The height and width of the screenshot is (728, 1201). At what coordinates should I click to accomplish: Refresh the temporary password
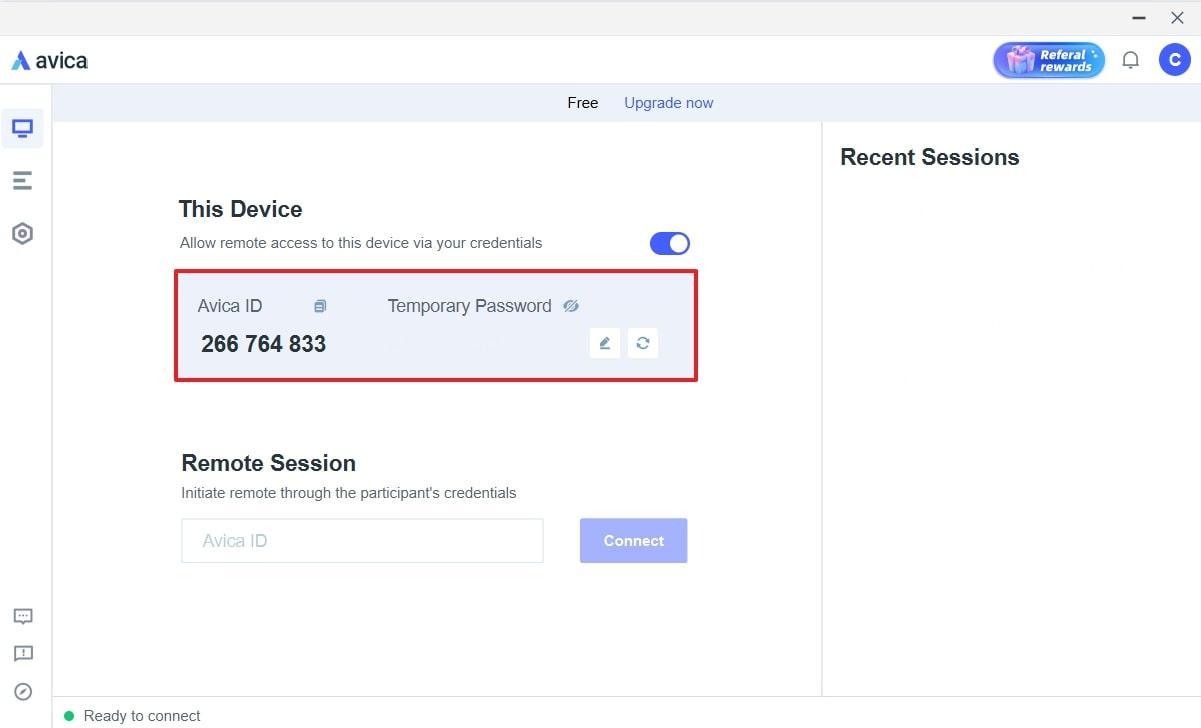[x=643, y=343]
